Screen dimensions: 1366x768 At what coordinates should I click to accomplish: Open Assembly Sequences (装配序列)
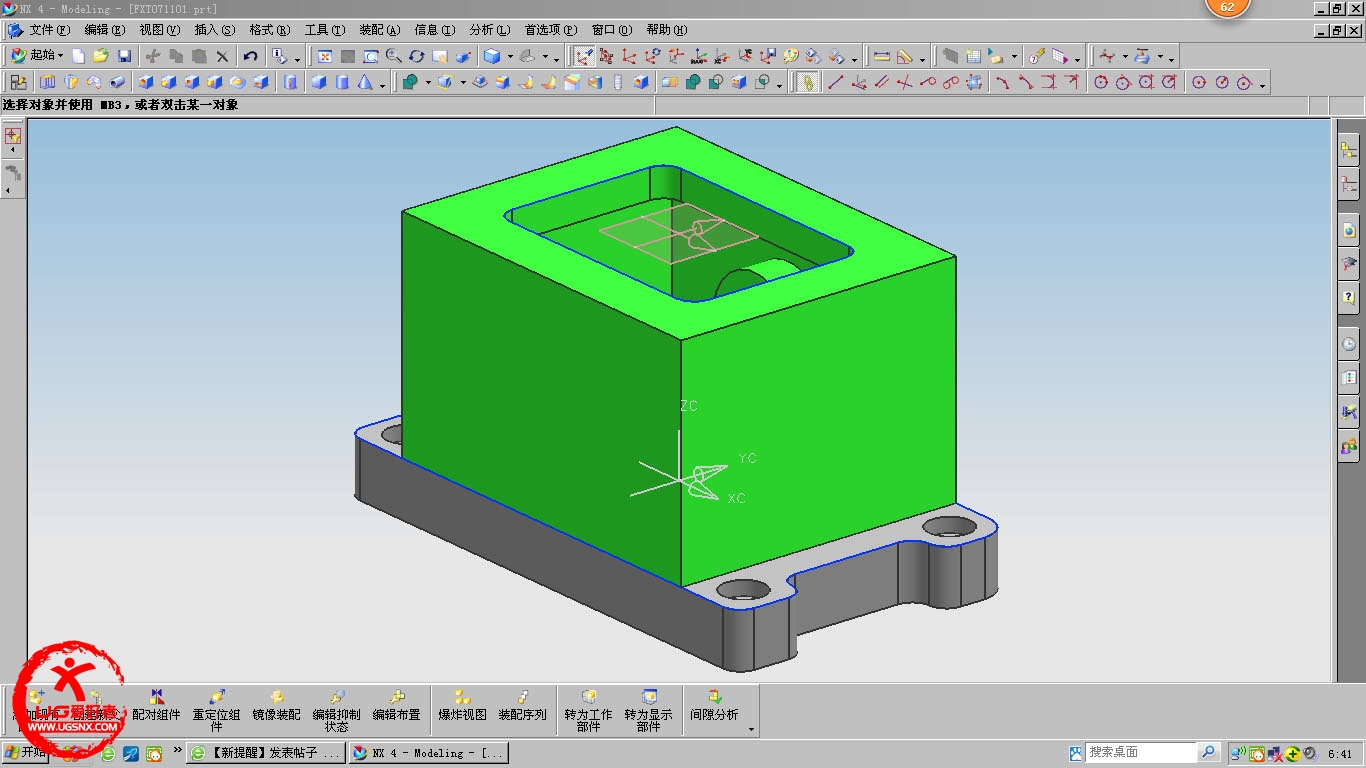(522, 706)
